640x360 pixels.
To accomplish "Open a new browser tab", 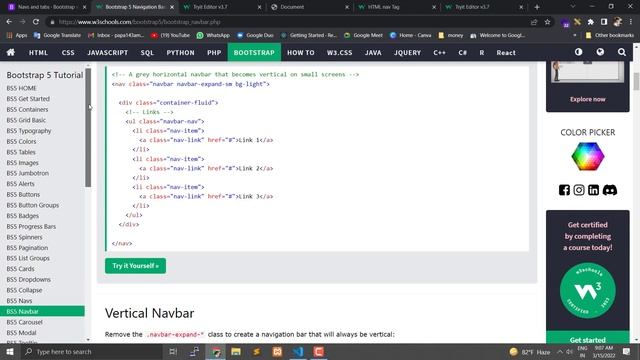I will pos(537,7).
